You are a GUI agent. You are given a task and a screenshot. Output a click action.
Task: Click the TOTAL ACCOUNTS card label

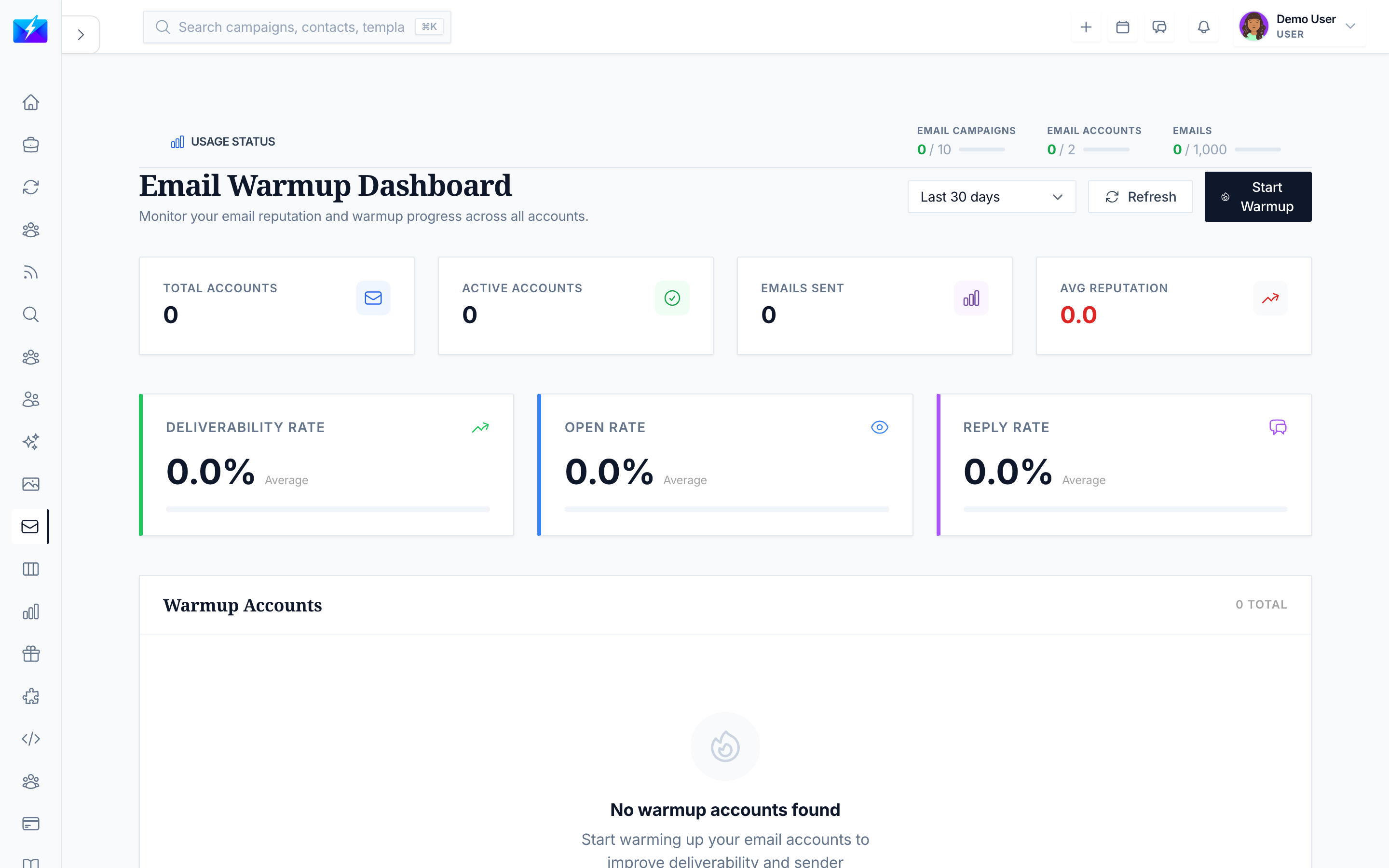tap(220, 288)
